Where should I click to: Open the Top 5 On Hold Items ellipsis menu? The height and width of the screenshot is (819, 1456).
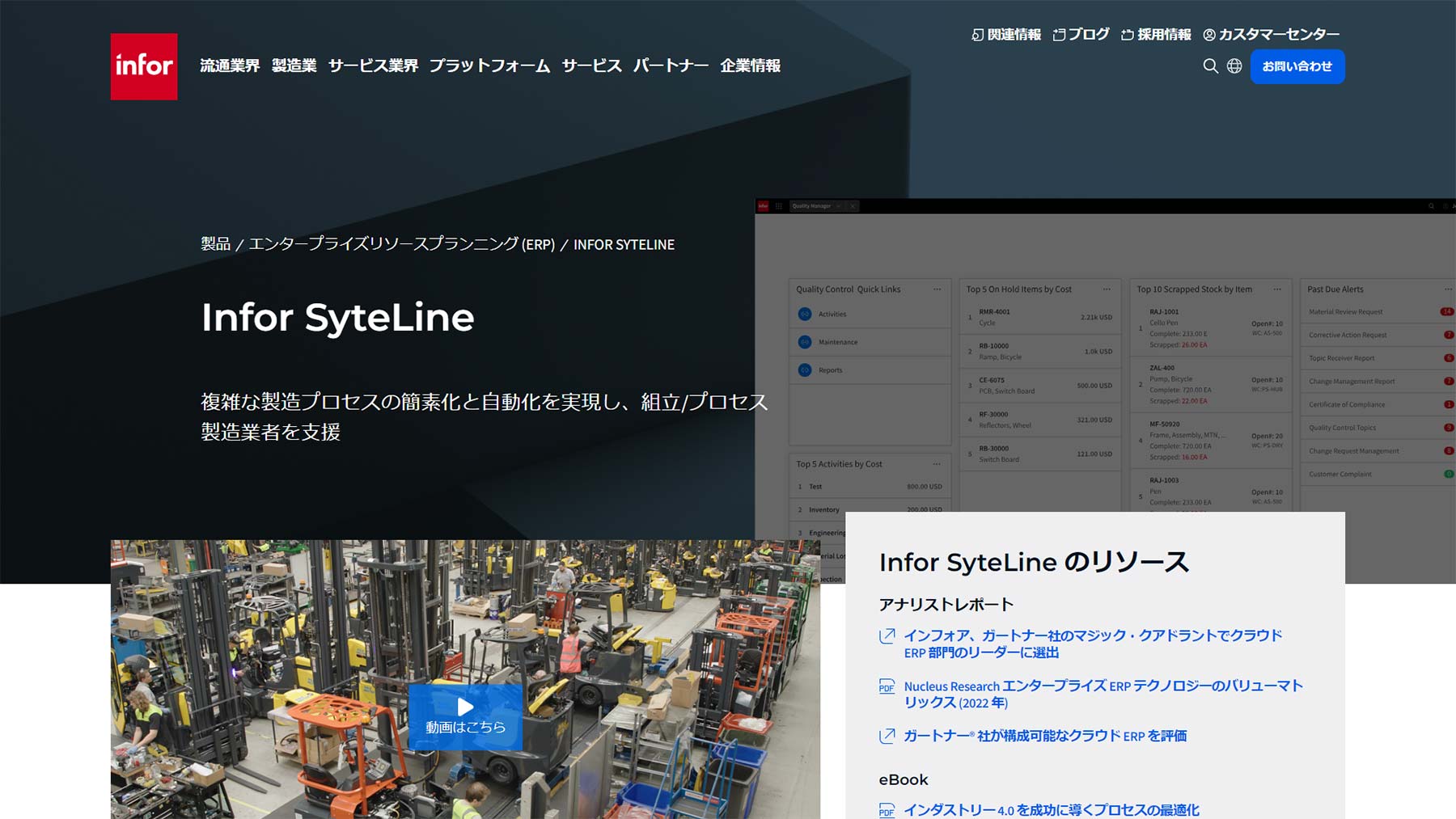coord(1107,289)
